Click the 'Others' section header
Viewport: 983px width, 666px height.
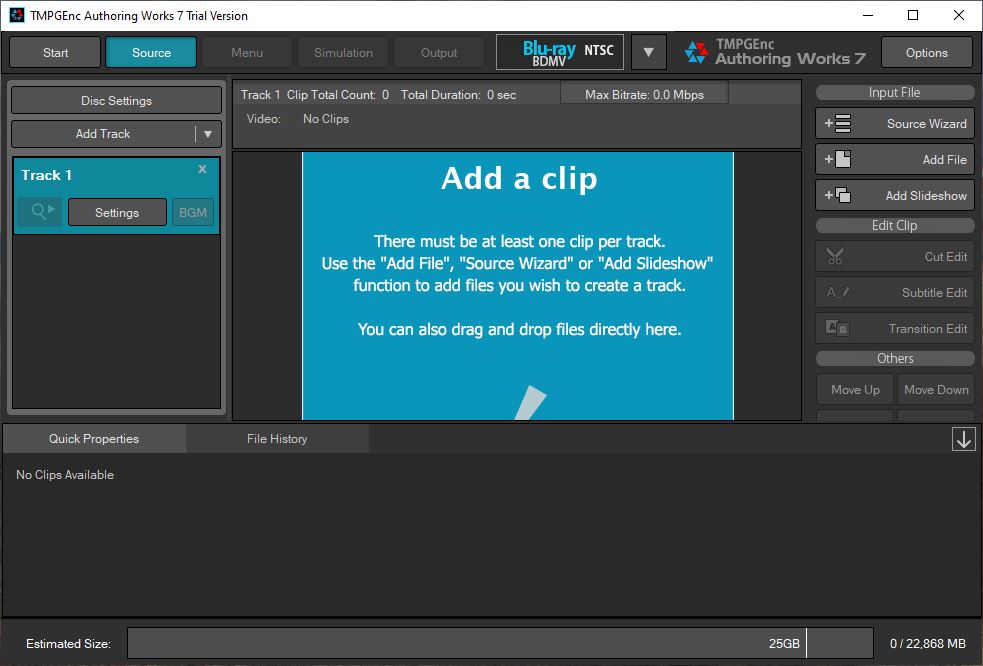[895, 358]
